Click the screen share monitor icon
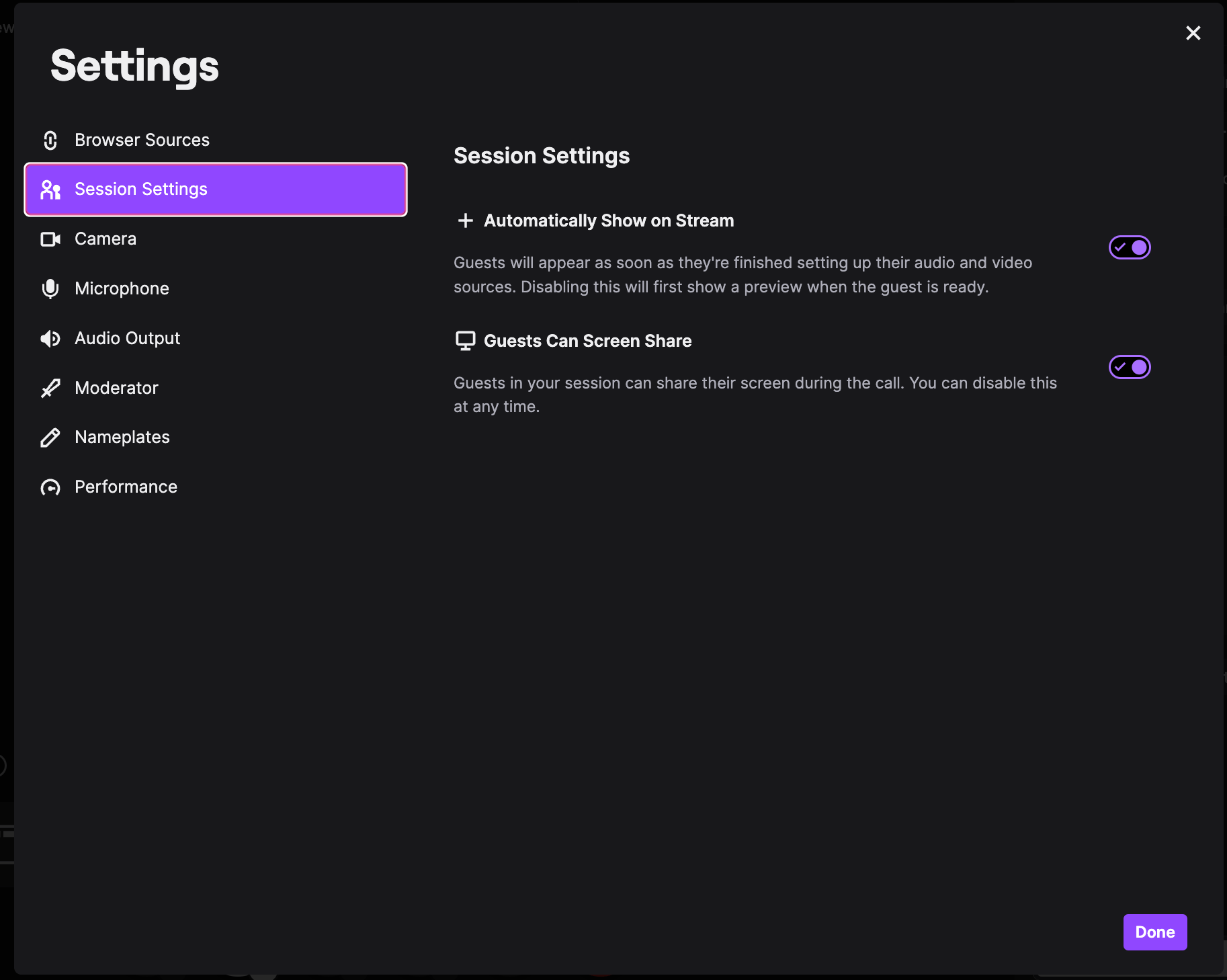Viewport: 1227px width, 980px height. pos(466,341)
